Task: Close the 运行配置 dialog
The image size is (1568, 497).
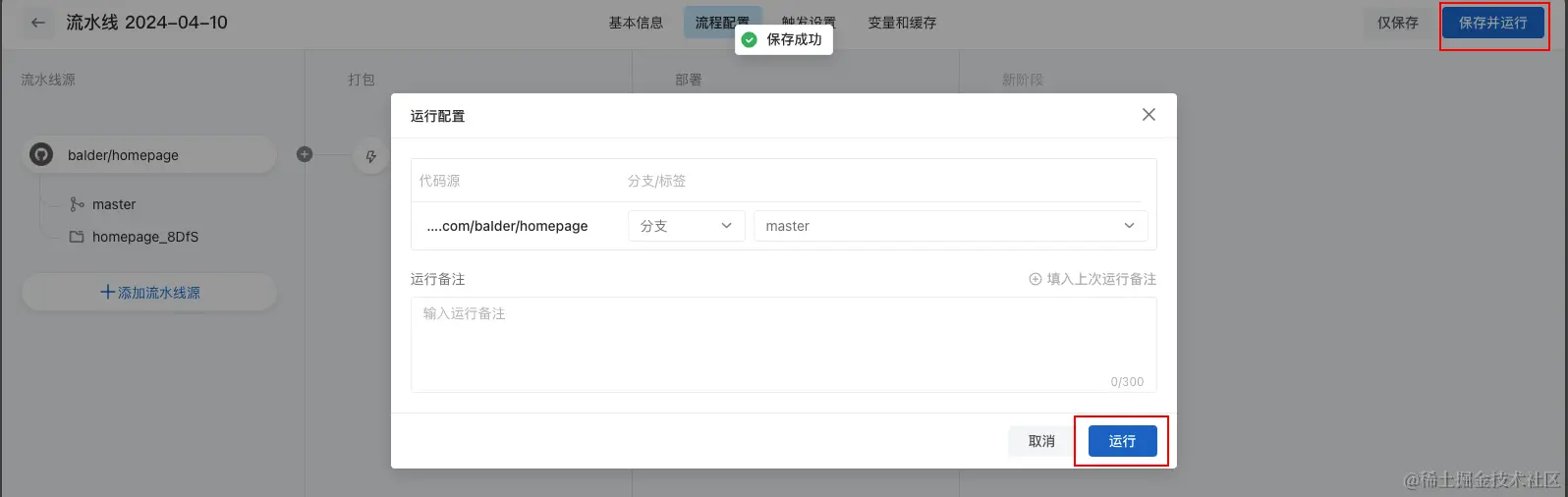Action: click(x=1148, y=115)
